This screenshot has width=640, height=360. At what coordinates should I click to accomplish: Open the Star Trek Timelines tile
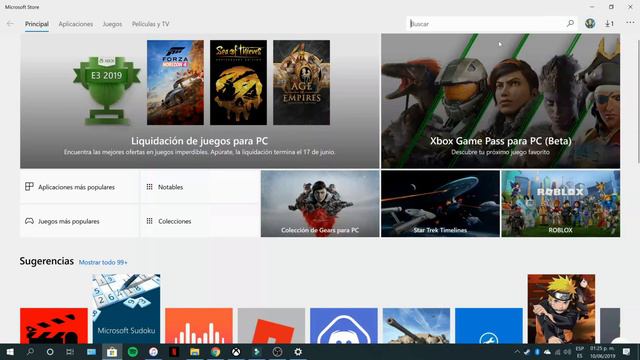point(440,204)
